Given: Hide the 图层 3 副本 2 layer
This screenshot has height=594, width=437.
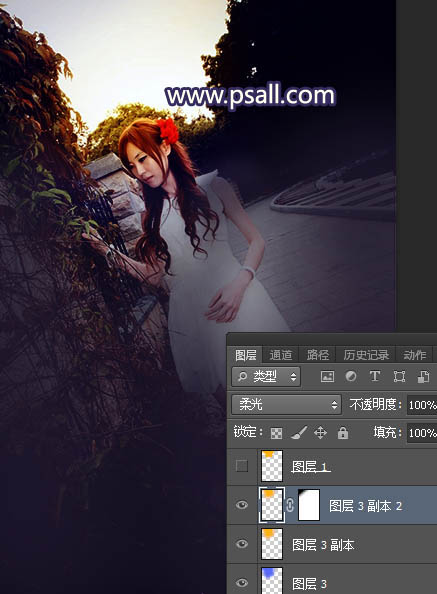Looking at the screenshot, I should click(x=242, y=505).
